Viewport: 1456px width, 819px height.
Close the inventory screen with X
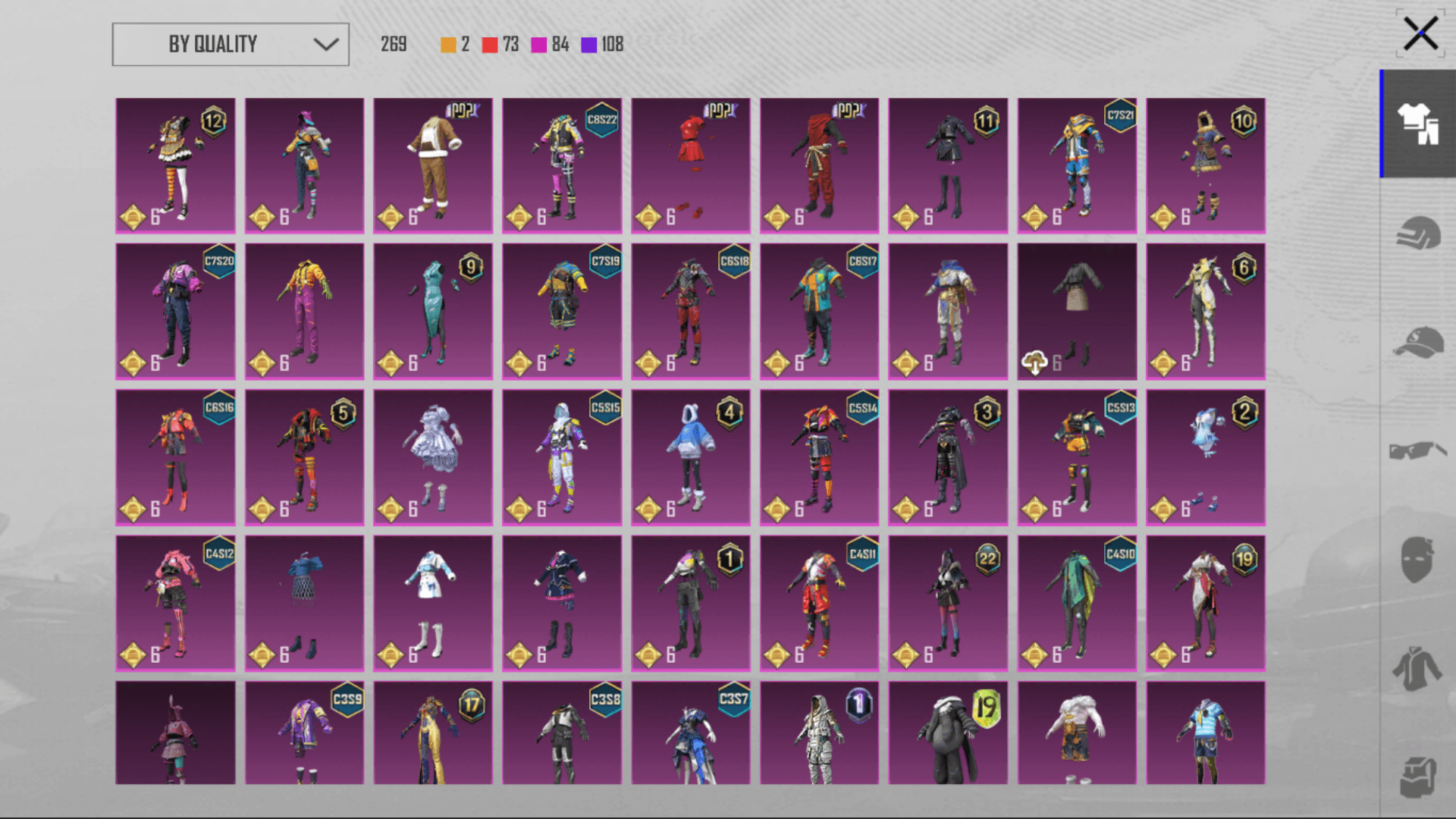coord(1420,34)
